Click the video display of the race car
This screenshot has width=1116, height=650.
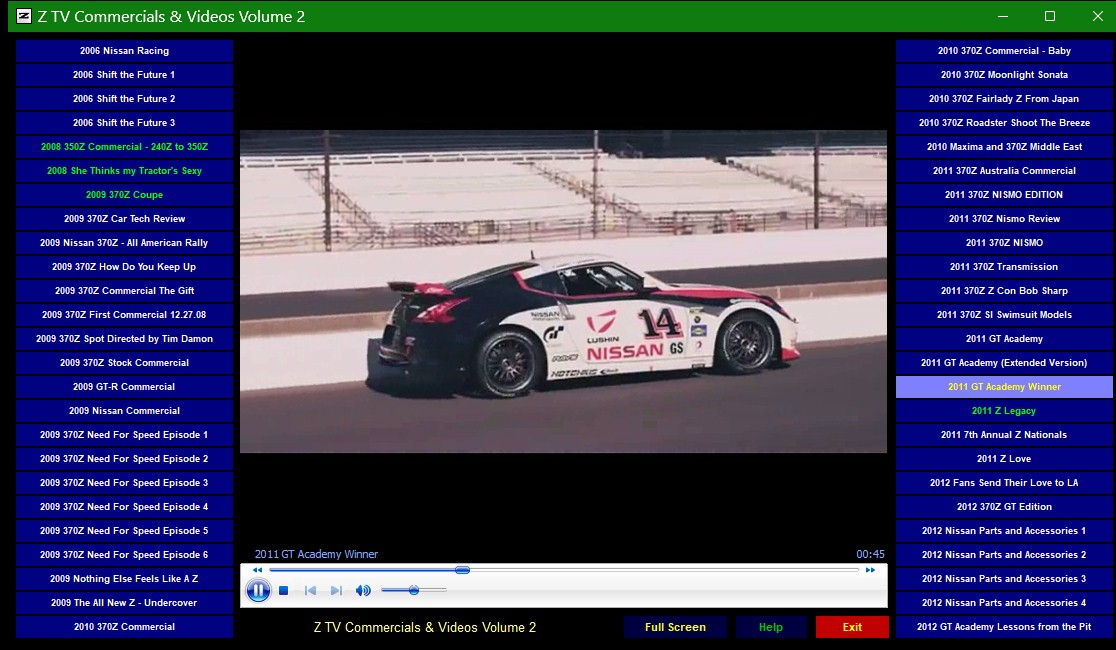point(563,291)
